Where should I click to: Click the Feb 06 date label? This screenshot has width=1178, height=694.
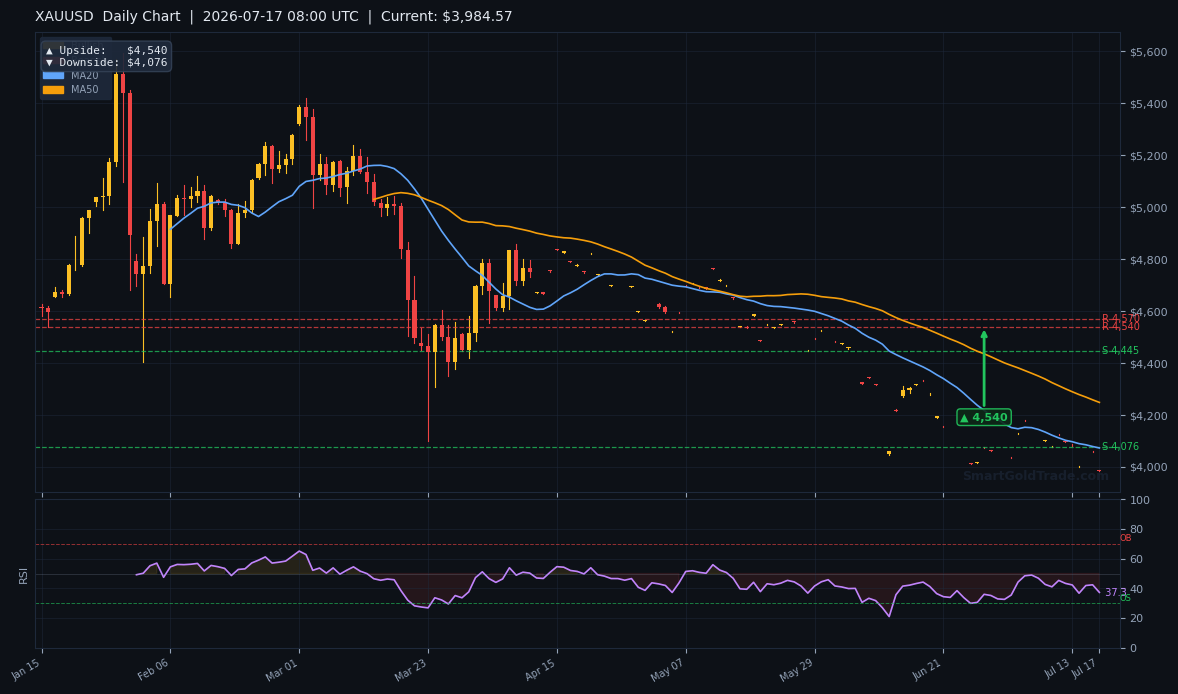(154, 668)
